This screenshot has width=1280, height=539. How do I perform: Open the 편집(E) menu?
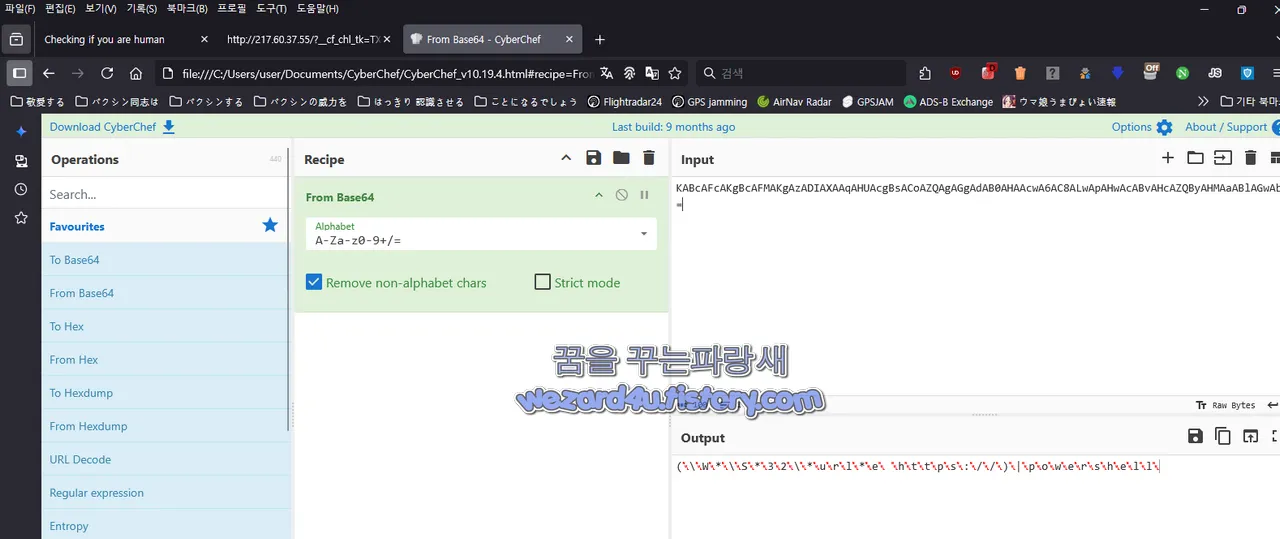pyautogui.click(x=60, y=9)
